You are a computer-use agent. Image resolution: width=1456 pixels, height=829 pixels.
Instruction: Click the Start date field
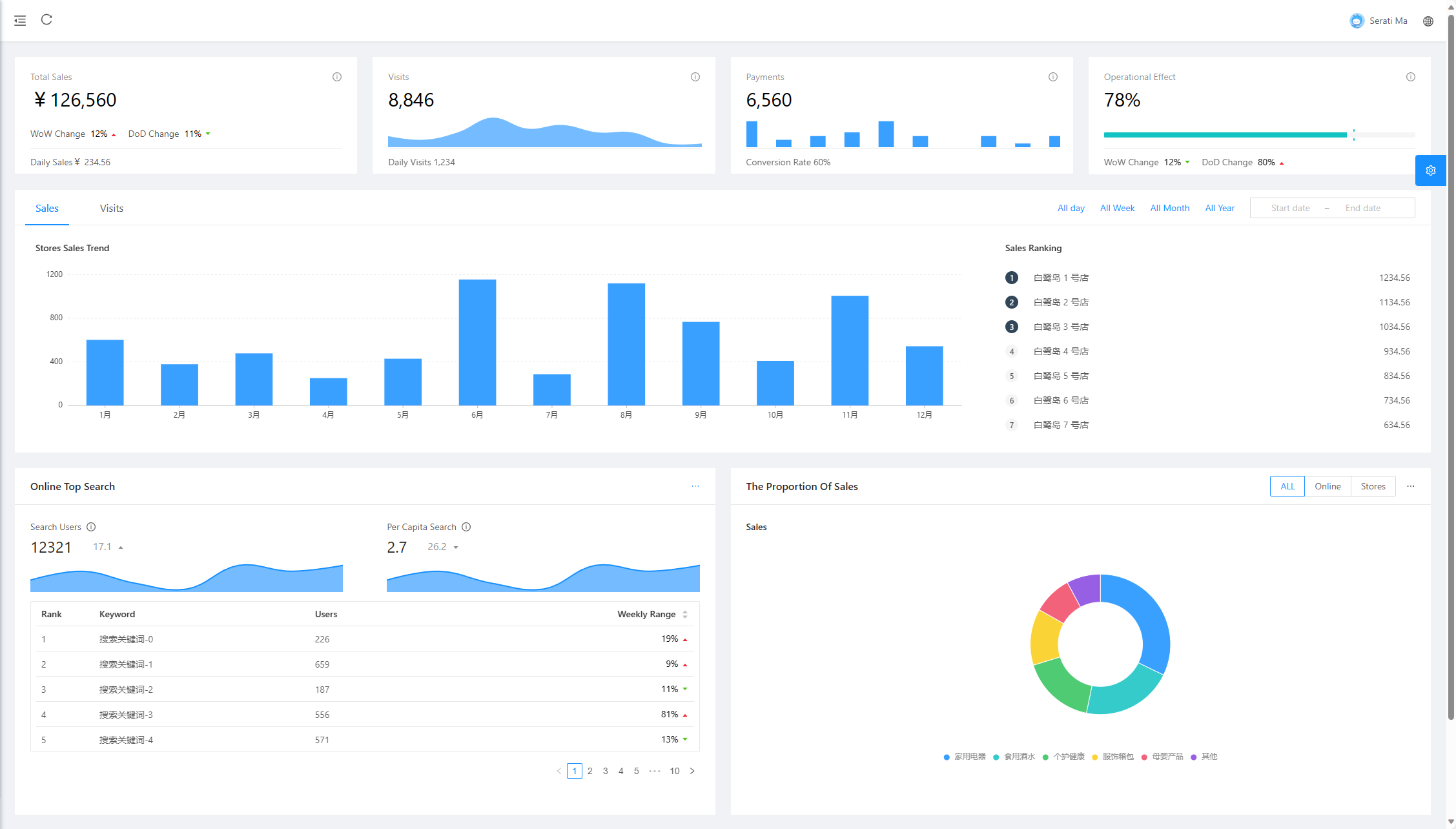[x=1291, y=208]
